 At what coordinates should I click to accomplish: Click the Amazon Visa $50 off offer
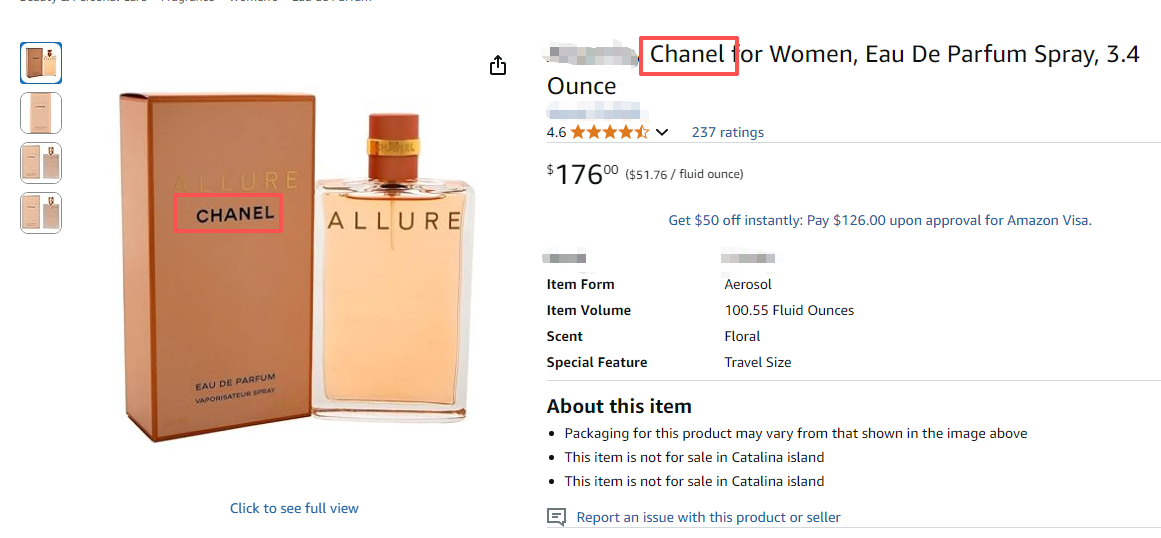[880, 220]
